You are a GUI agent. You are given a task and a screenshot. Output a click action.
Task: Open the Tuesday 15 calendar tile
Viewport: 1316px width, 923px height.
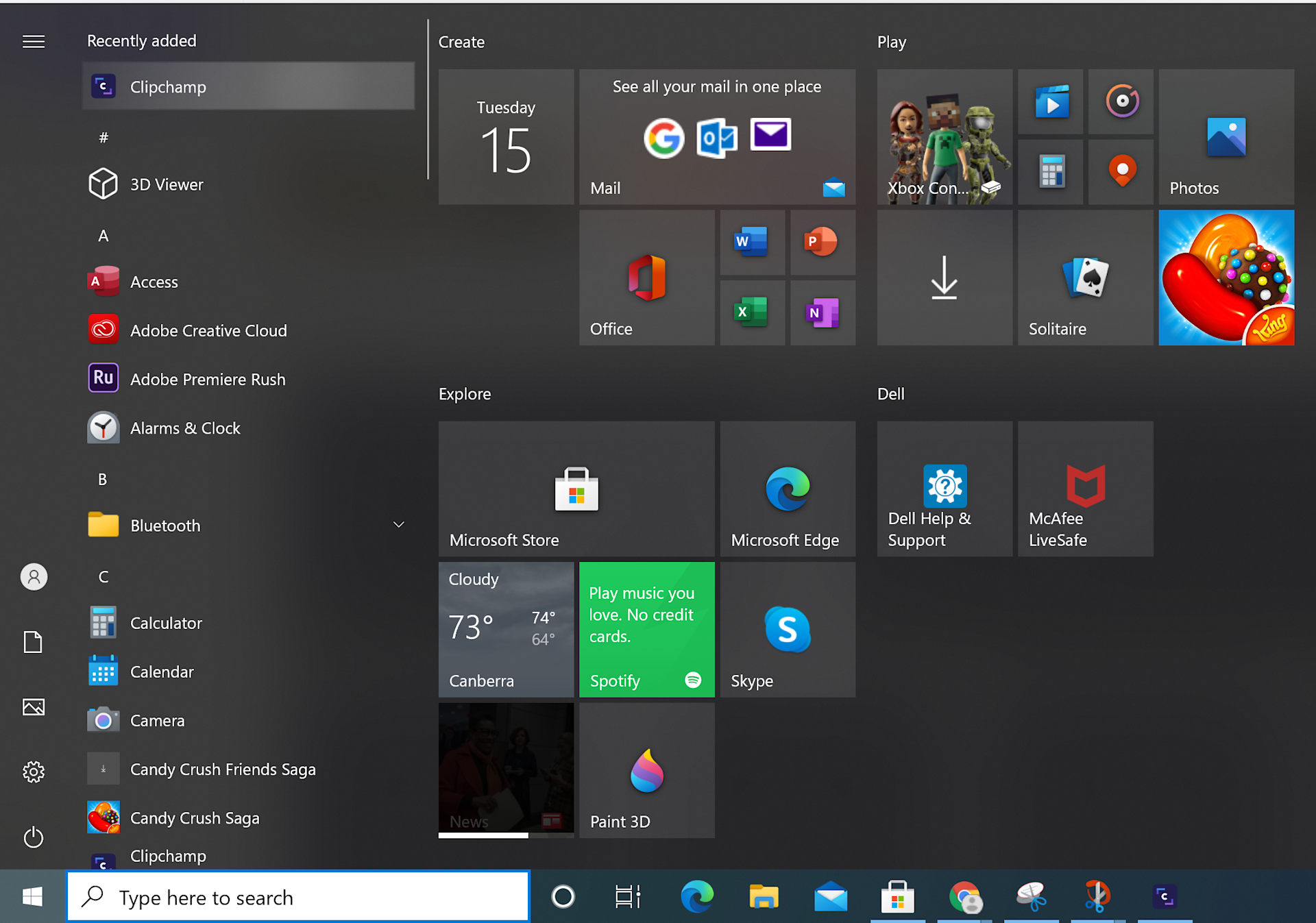pyautogui.click(x=506, y=136)
